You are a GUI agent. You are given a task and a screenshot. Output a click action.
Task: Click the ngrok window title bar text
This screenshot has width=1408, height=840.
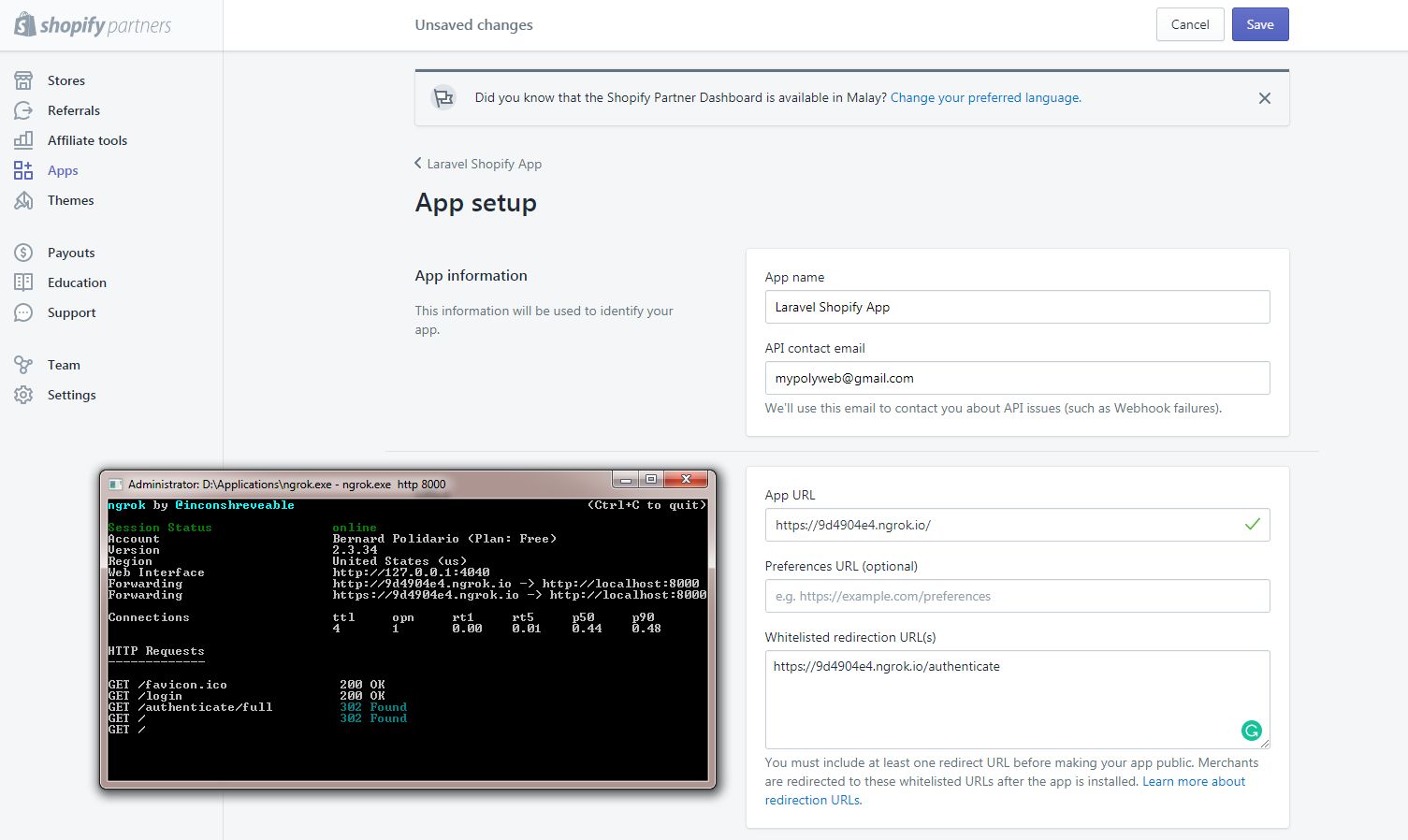[286, 485]
